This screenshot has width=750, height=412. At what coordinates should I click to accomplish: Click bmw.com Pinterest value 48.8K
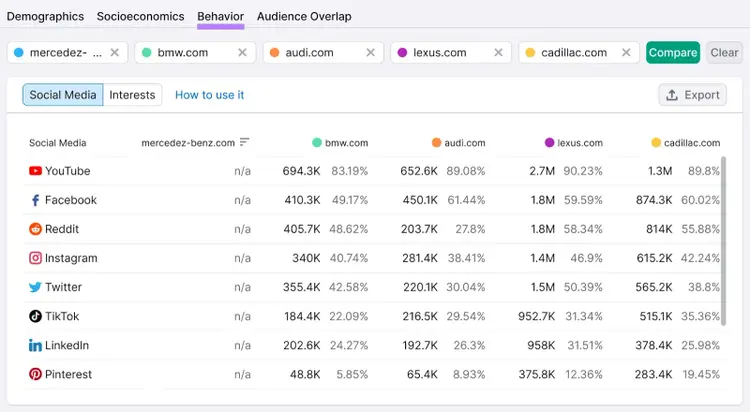pos(305,374)
